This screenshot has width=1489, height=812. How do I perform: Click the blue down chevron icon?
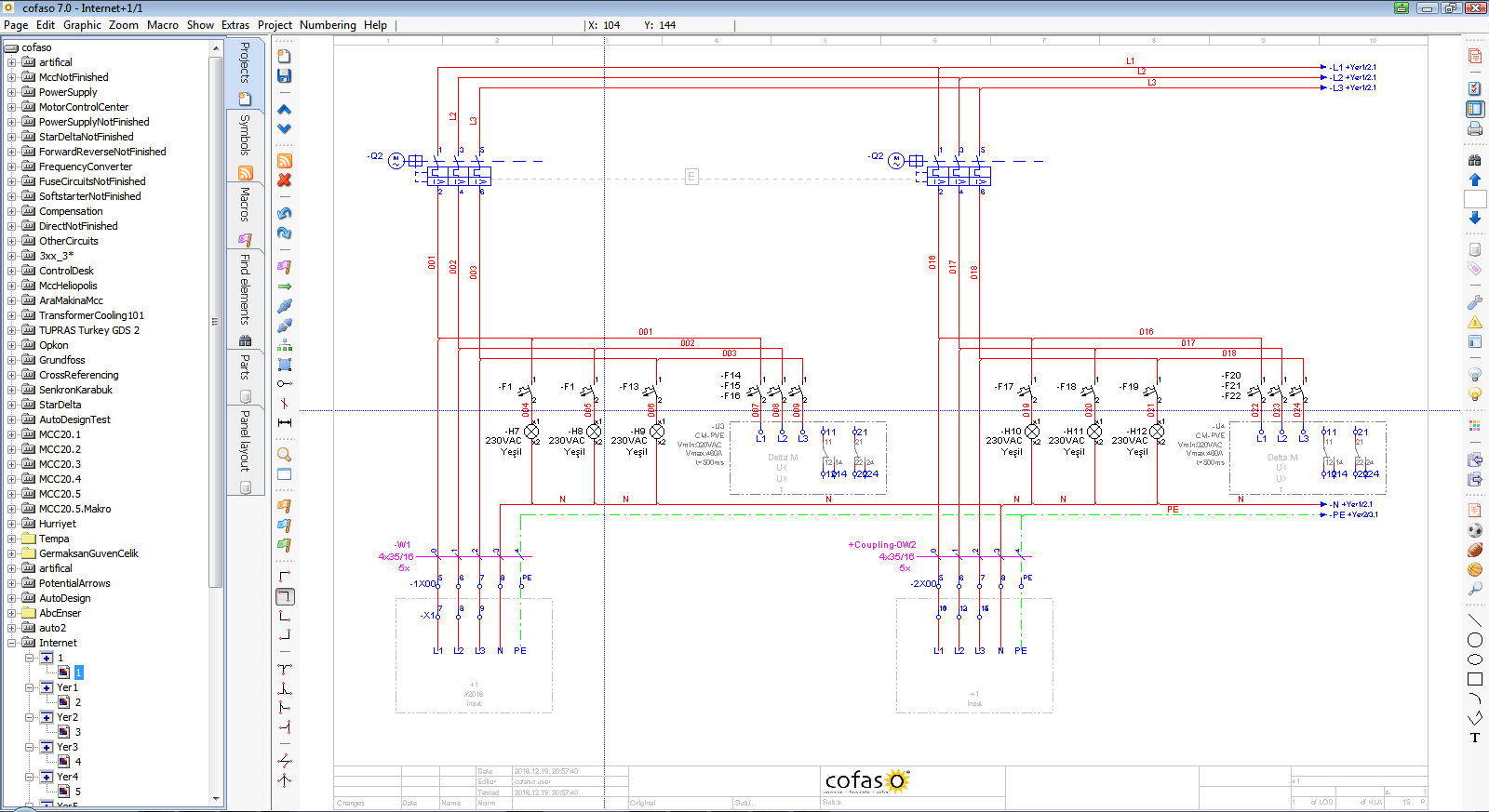[285, 128]
